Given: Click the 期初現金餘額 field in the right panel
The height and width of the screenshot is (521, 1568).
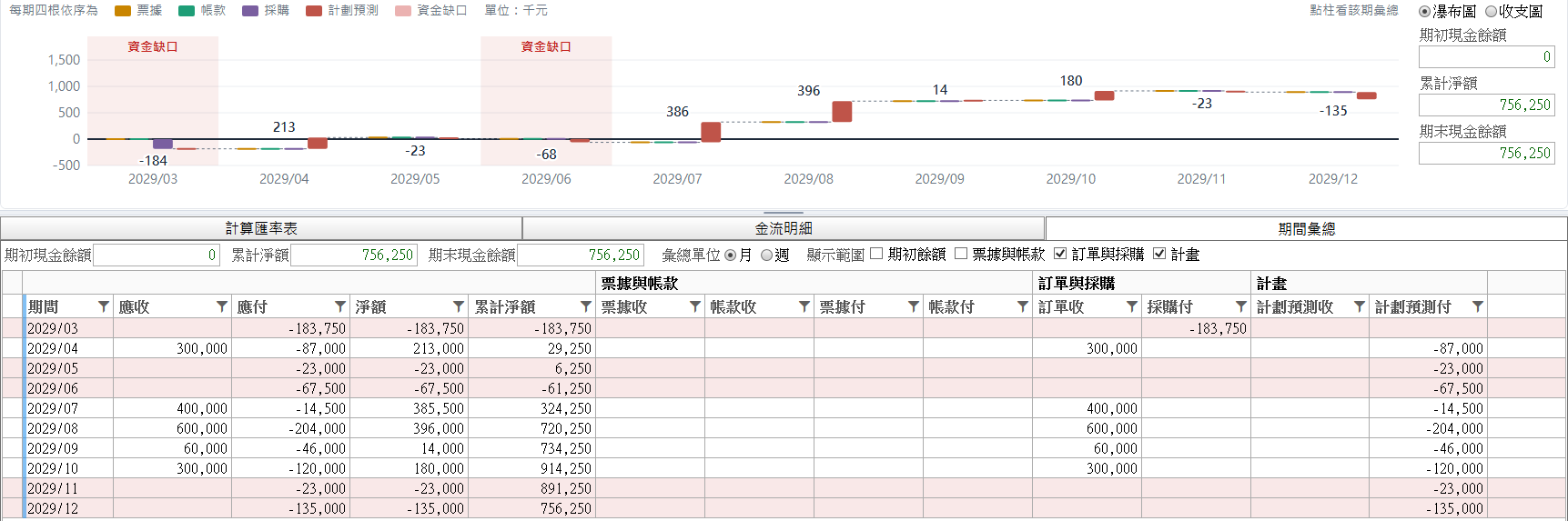Looking at the screenshot, I should coord(1487,56).
